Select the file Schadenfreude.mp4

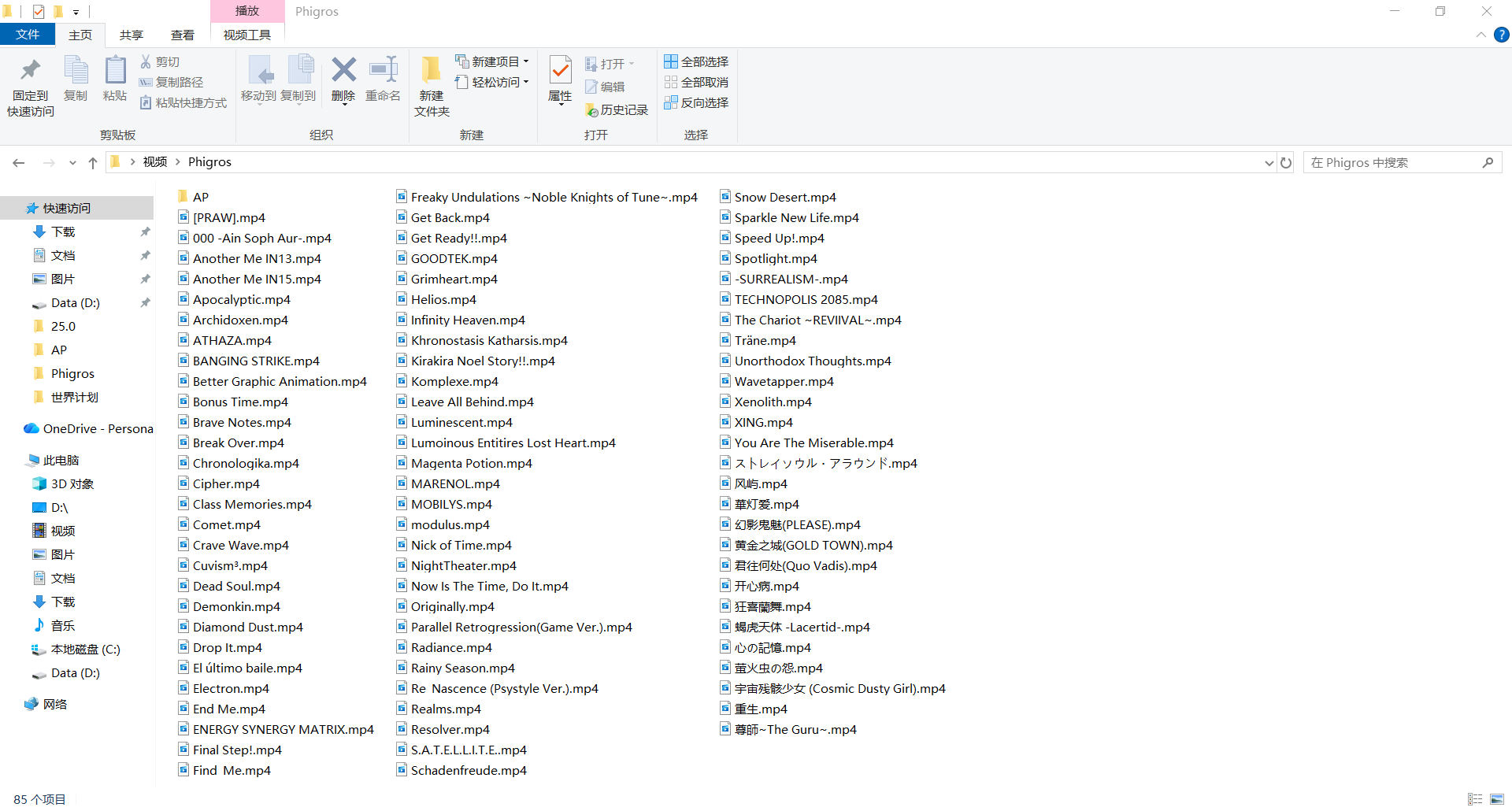point(461,770)
